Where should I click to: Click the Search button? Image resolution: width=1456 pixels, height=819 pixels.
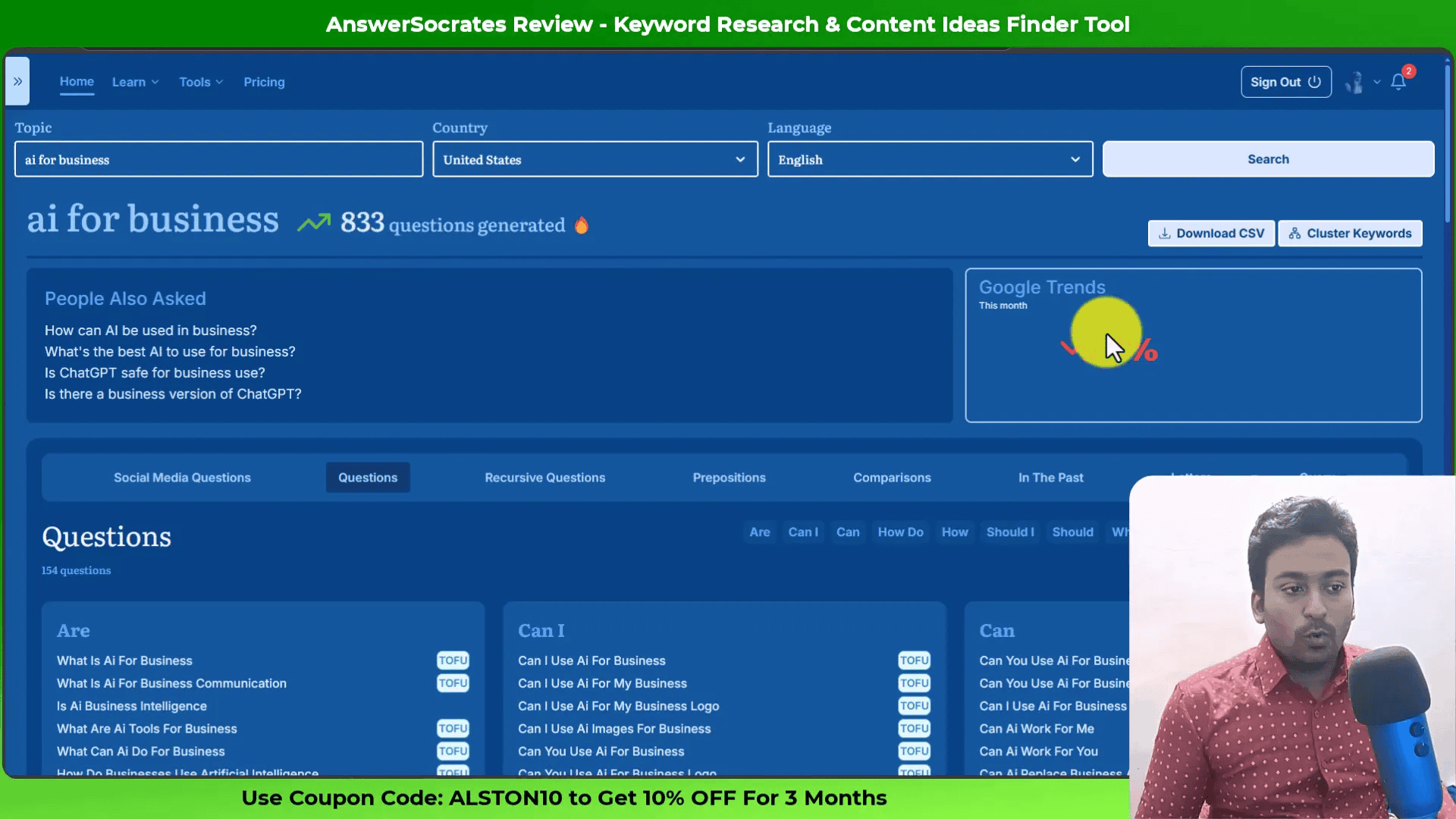(1269, 159)
